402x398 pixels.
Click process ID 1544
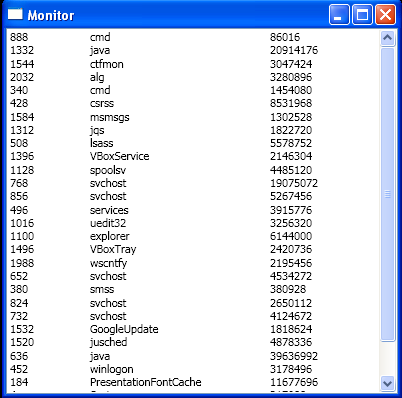click(22, 64)
